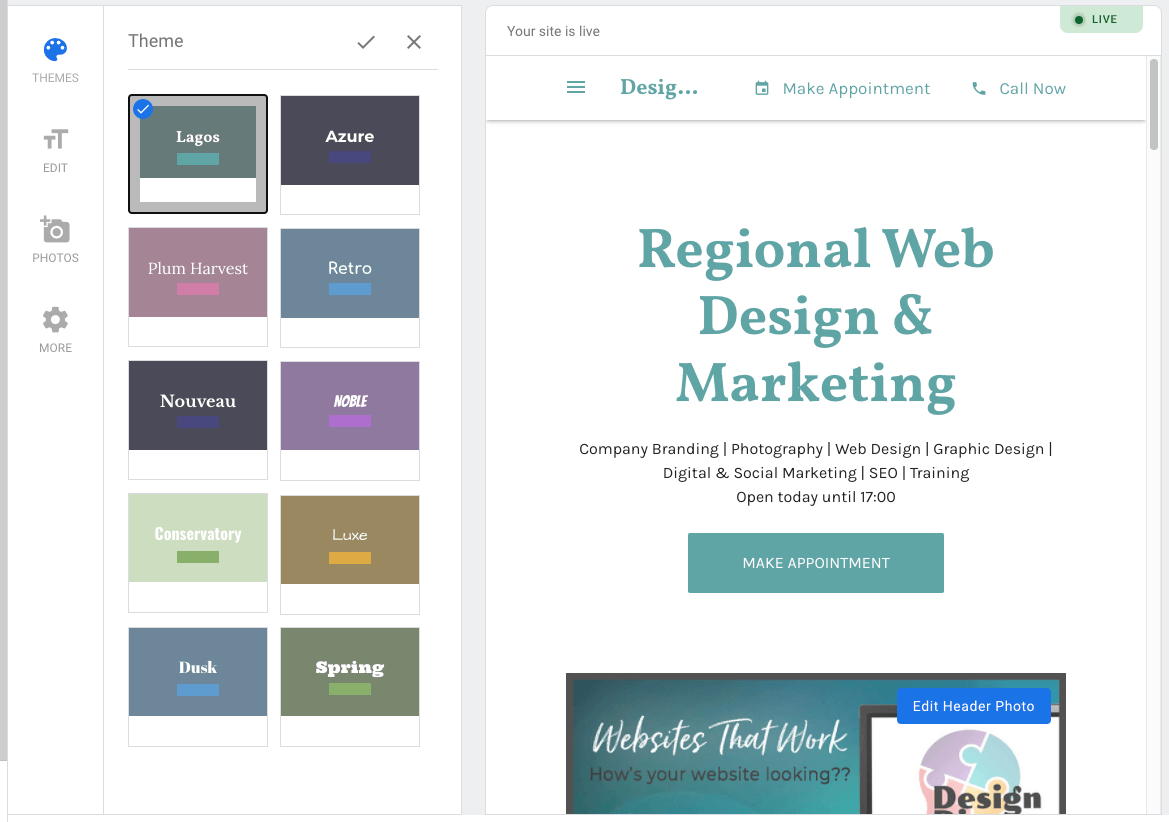Click the blue selected checkmark on Lagos

tap(143, 110)
